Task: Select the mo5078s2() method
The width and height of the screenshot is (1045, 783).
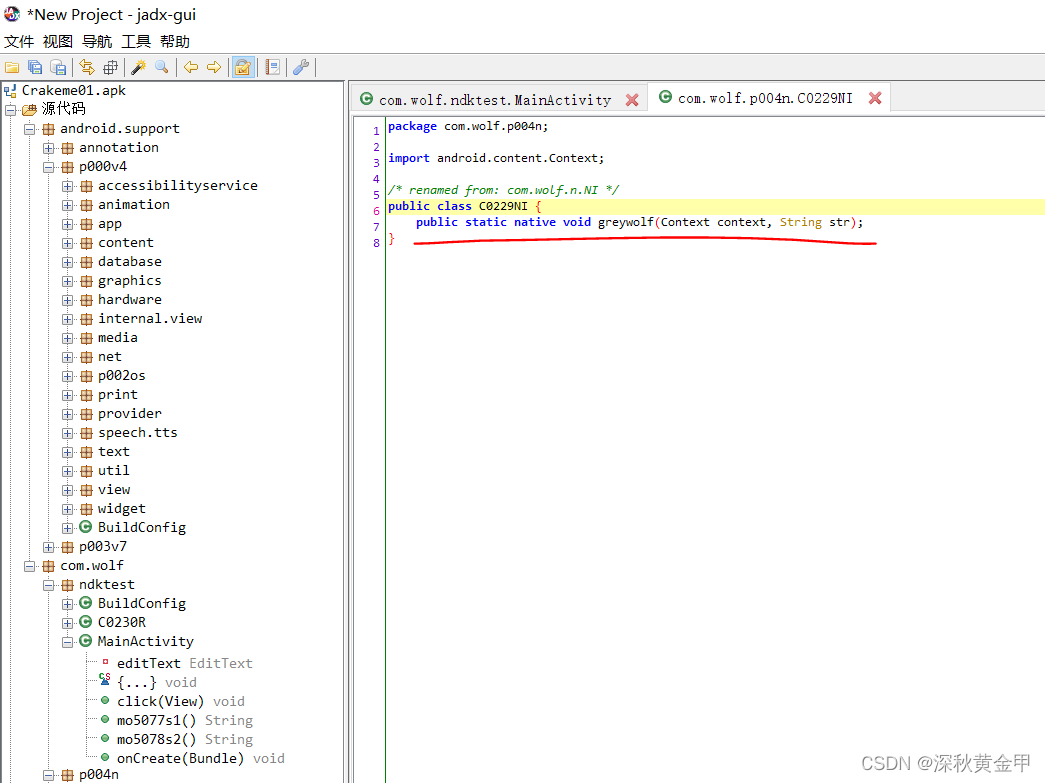Action: (185, 740)
